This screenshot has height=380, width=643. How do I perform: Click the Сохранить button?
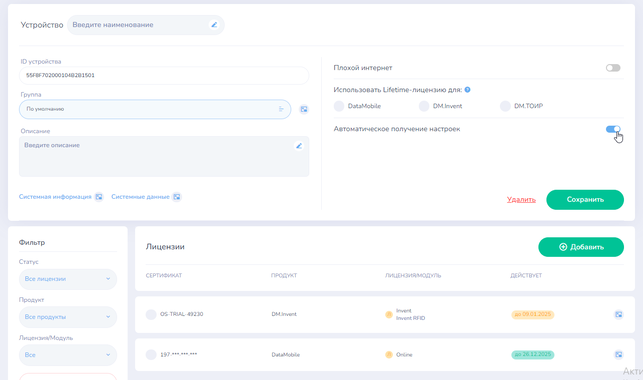coord(585,200)
